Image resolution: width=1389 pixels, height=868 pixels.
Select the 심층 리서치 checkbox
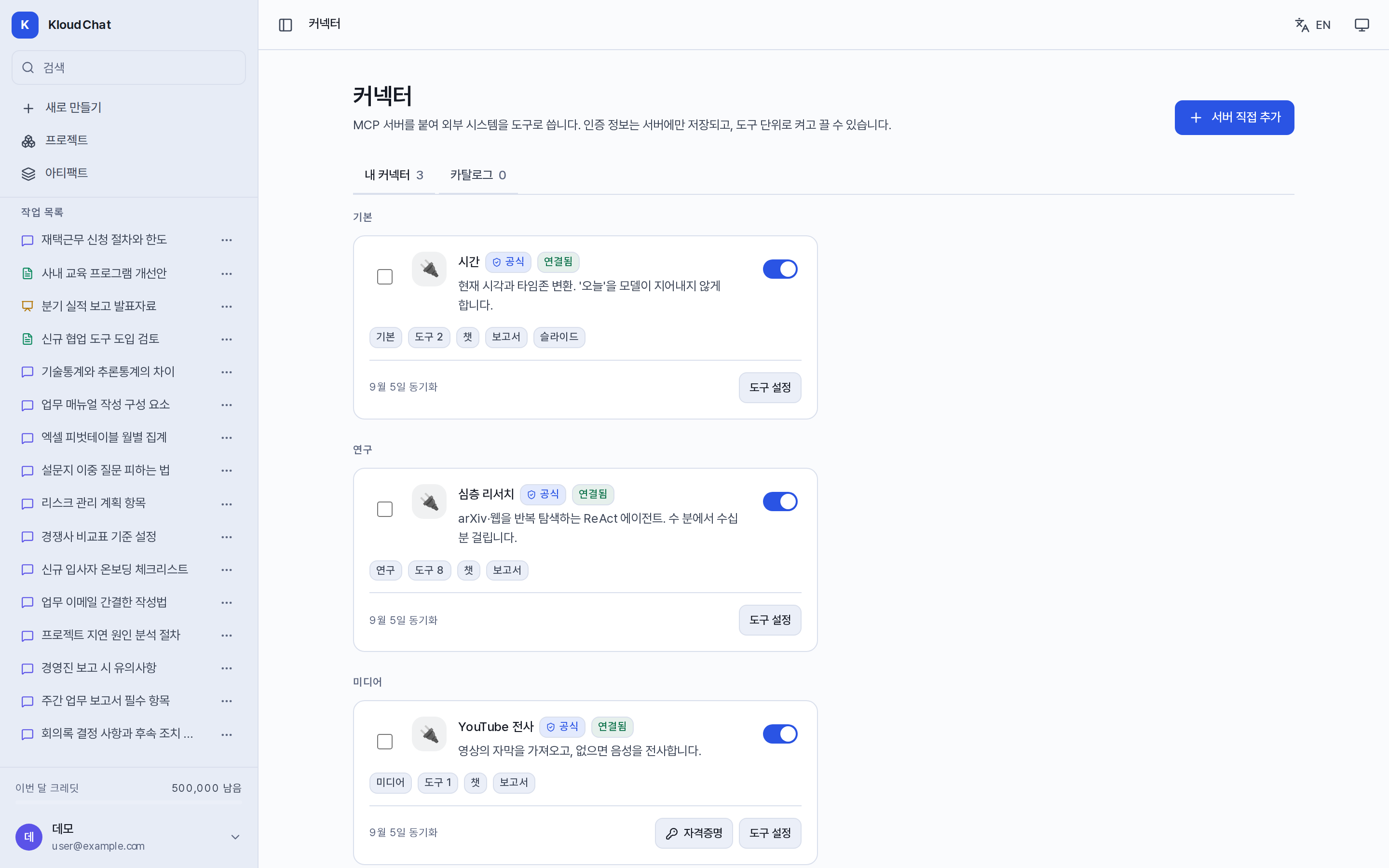click(384, 509)
